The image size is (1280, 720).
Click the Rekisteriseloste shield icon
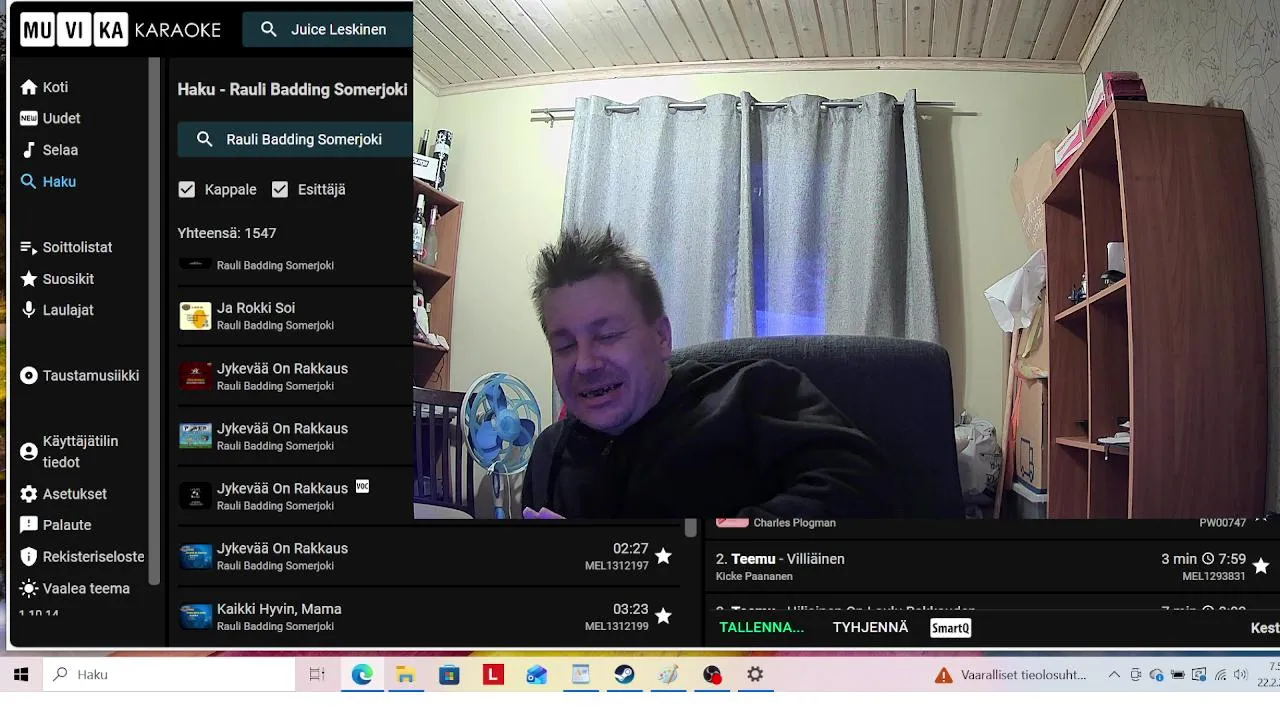pyautogui.click(x=29, y=557)
